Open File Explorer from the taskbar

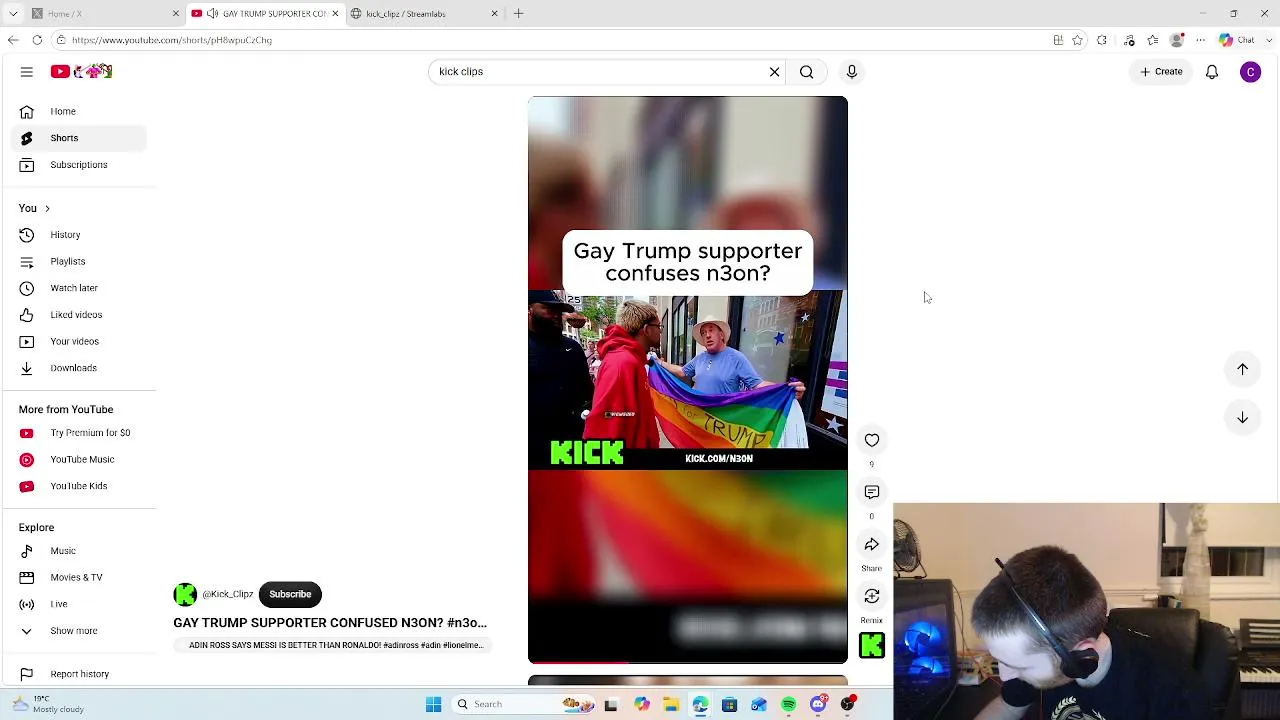point(671,704)
